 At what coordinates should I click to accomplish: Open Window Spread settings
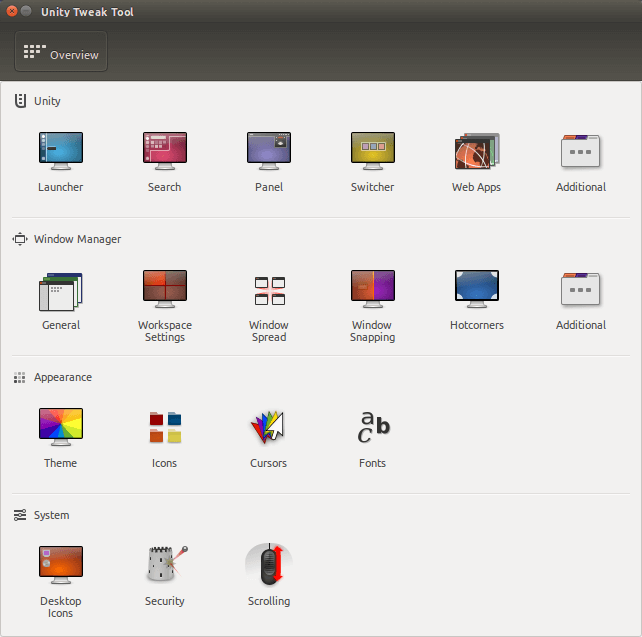269,291
